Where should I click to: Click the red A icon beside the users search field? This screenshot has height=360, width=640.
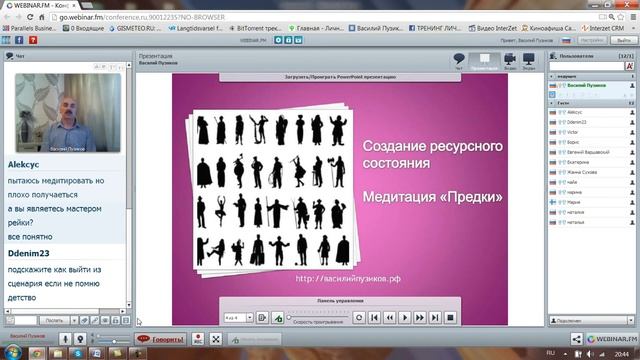pos(629,66)
